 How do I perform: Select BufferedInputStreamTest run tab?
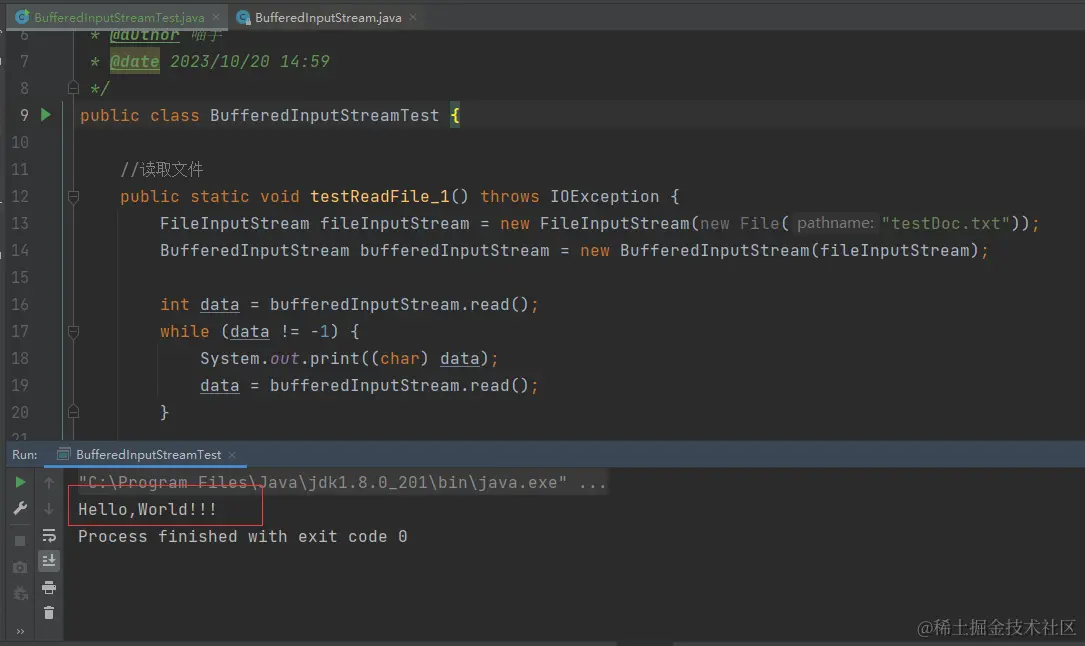point(148,454)
